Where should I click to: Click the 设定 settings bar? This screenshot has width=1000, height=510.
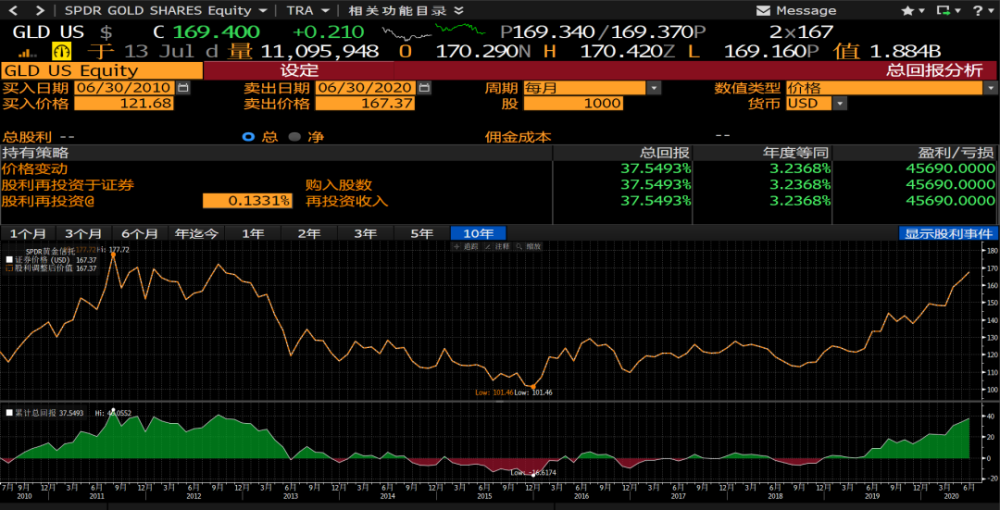point(299,71)
